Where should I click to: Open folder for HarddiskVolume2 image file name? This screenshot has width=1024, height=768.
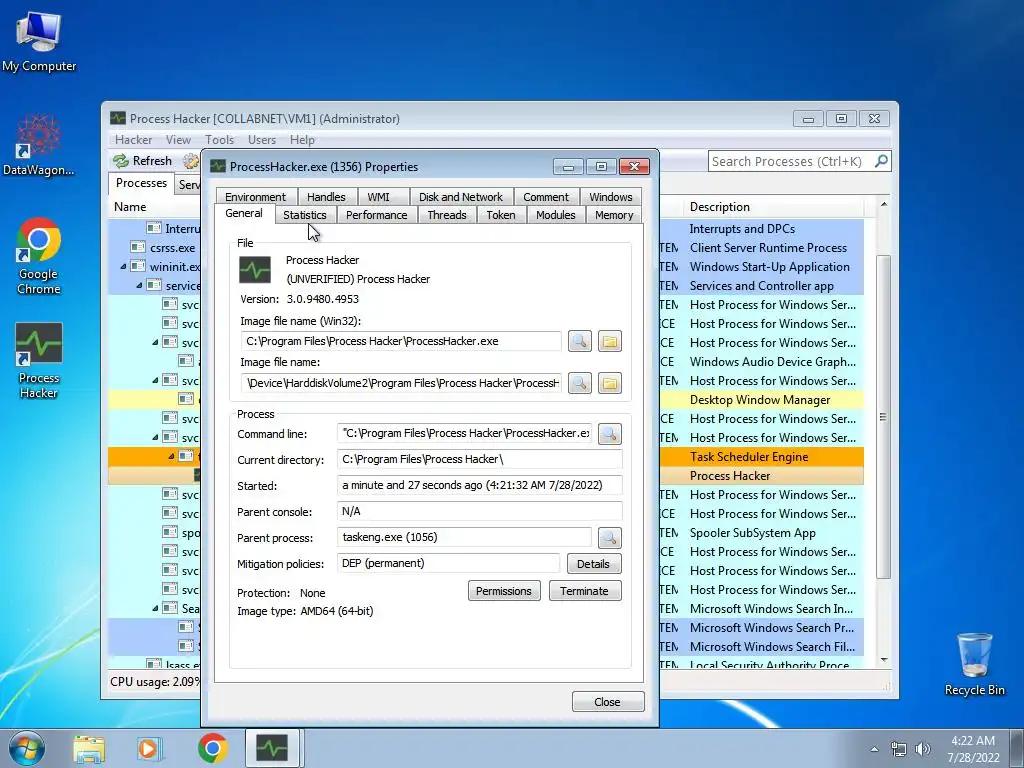tap(609, 383)
